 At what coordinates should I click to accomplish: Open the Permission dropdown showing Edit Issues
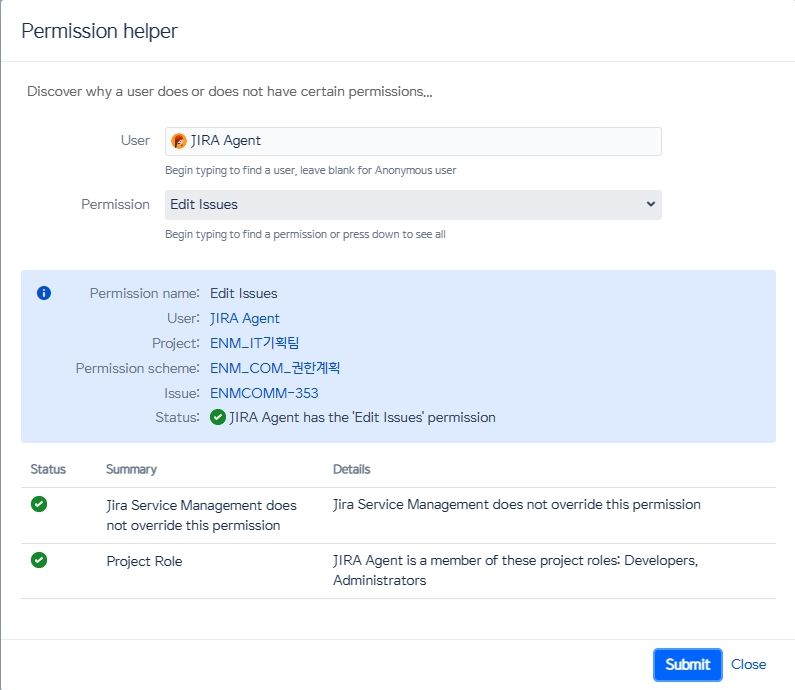click(413, 205)
